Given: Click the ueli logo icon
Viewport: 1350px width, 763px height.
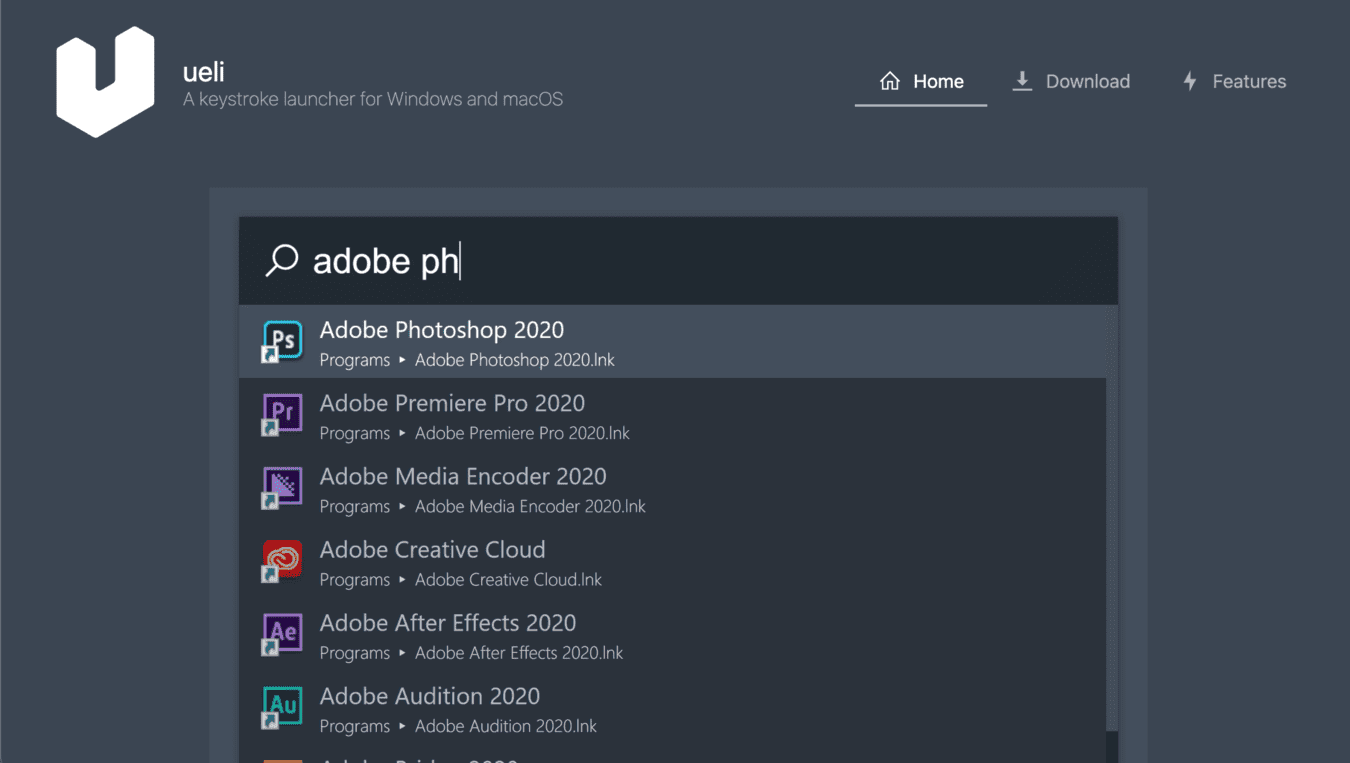Looking at the screenshot, I should coord(105,82).
